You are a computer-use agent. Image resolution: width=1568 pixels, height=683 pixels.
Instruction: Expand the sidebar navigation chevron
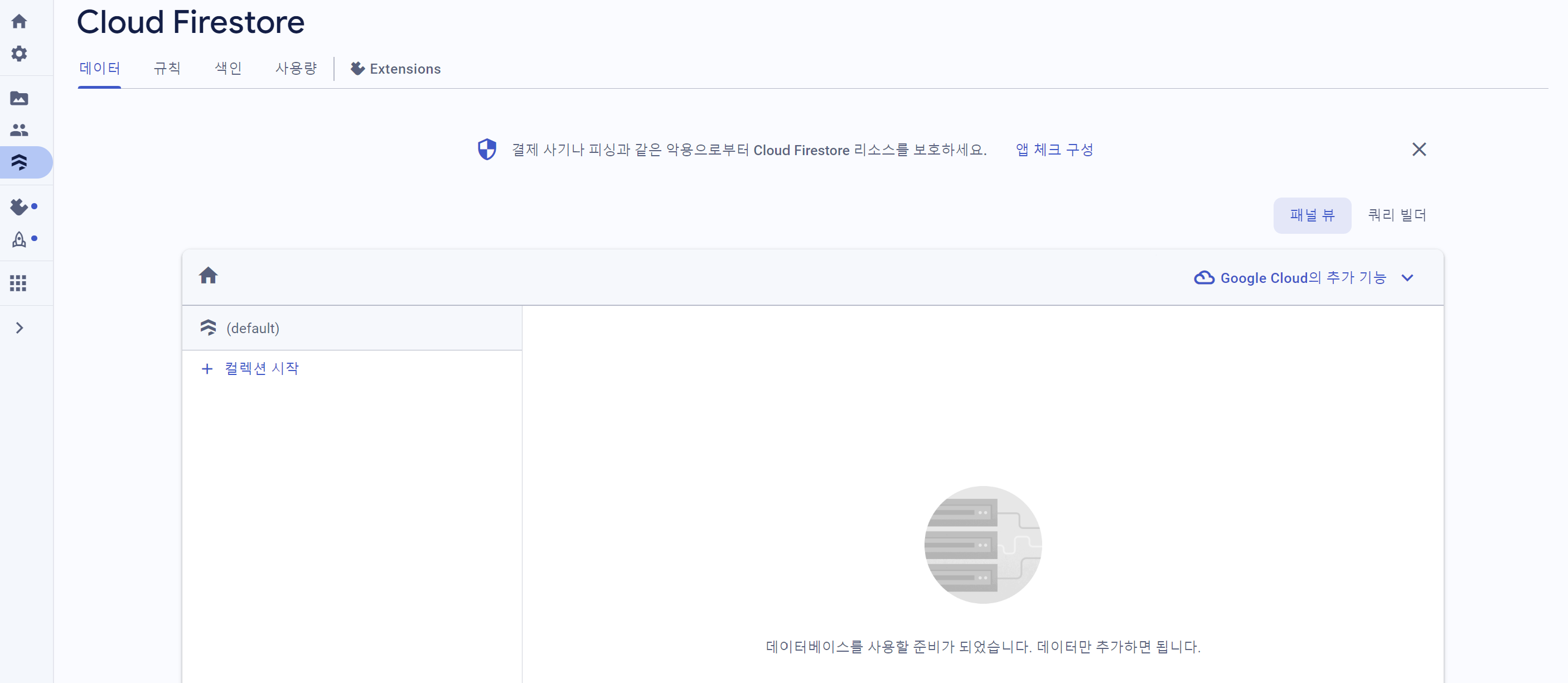click(20, 328)
